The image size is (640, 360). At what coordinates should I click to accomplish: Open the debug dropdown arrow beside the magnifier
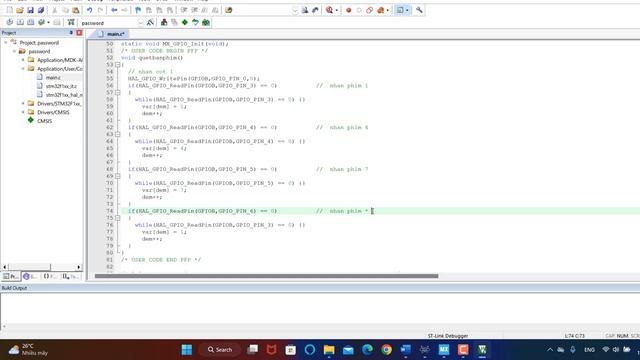coord(337,10)
